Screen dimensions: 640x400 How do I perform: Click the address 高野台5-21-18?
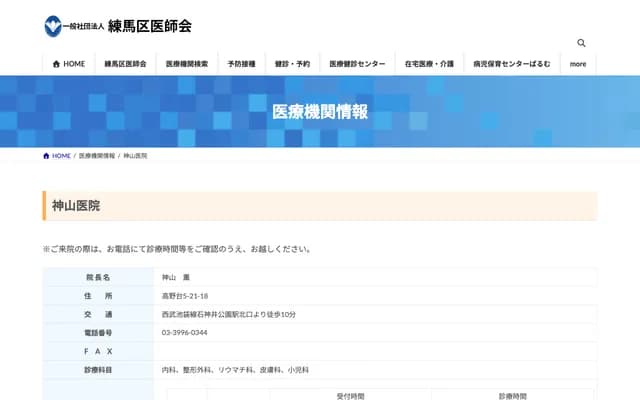point(185,296)
